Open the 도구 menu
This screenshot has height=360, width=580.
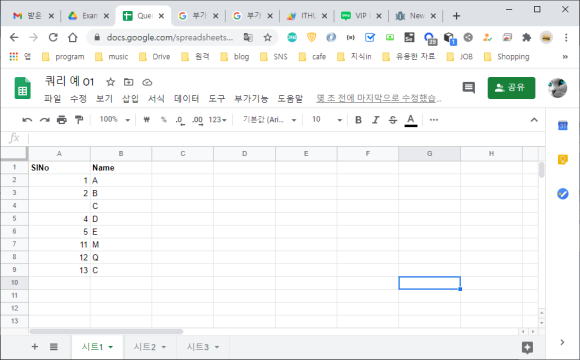(x=216, y=99)
